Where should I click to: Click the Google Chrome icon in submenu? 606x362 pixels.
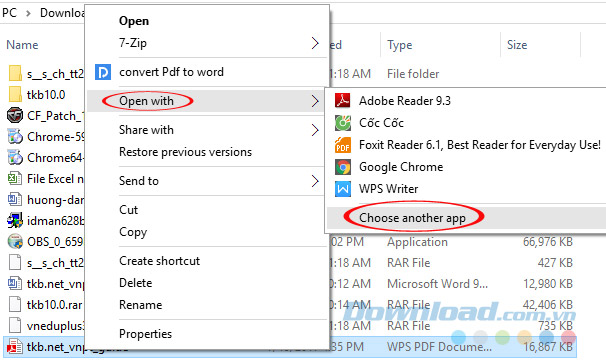coord(343,167)
